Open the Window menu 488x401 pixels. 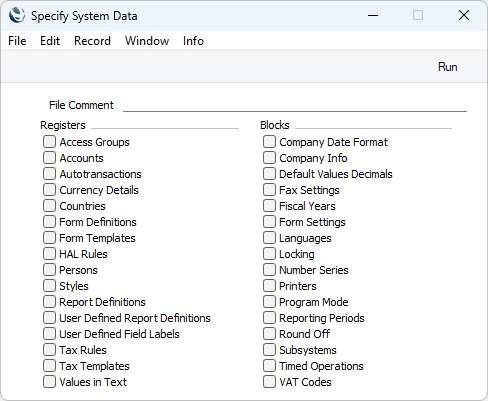147,41
